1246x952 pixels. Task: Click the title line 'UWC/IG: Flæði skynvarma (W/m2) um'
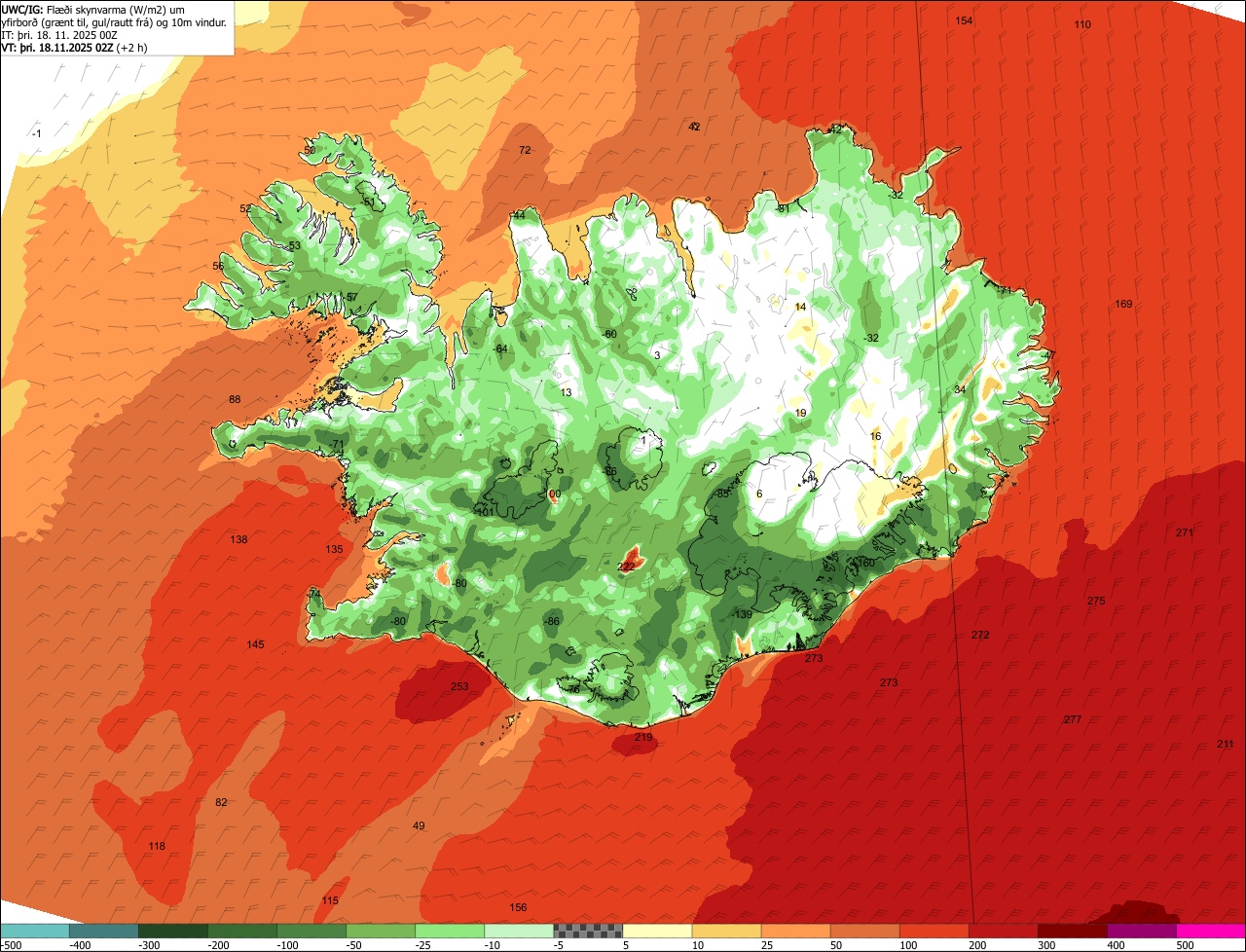[x=92, y=10]
